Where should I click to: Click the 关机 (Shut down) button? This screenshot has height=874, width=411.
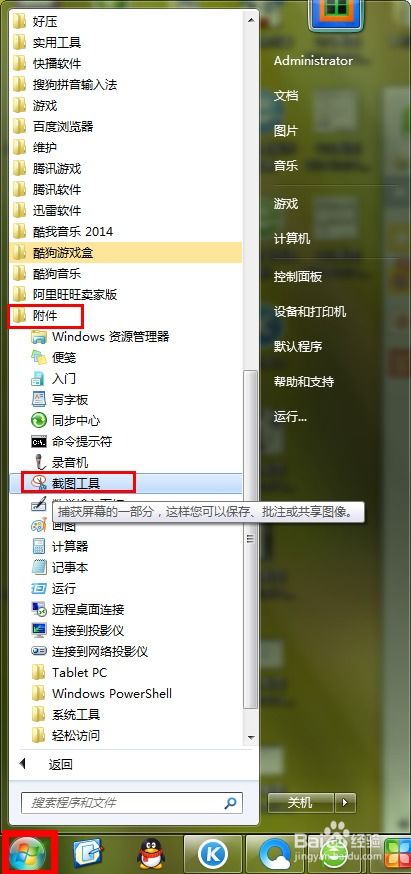(301, 803)
